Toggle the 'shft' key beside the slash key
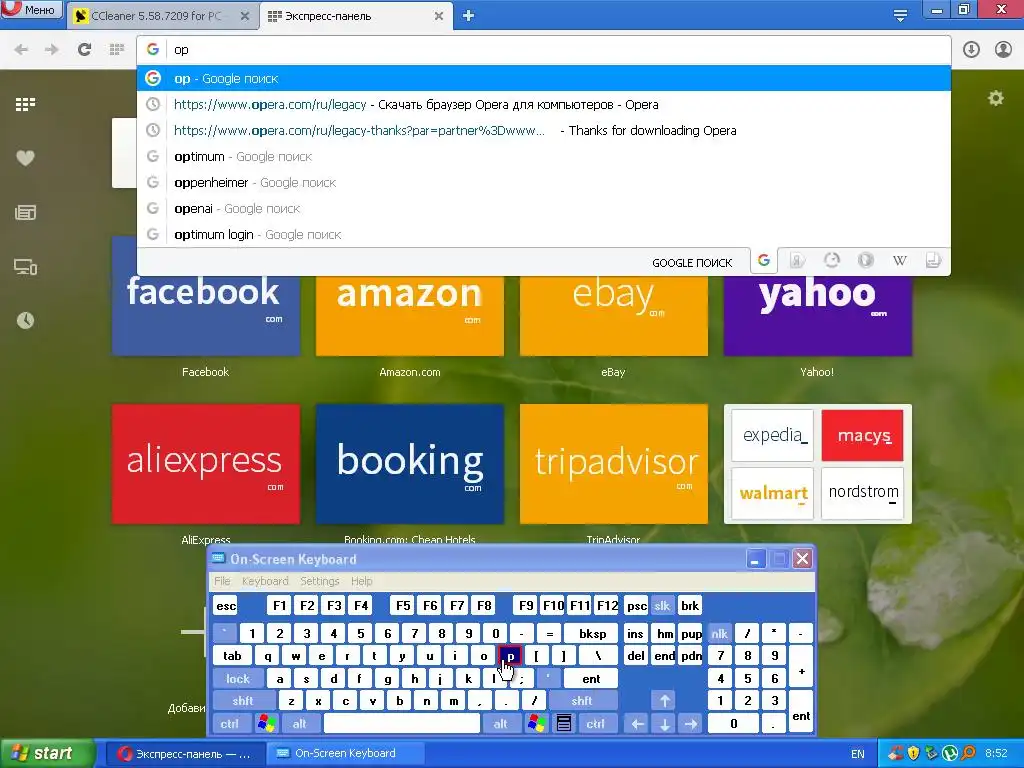Screen dimensions: 1024x768 coord(582,701)
